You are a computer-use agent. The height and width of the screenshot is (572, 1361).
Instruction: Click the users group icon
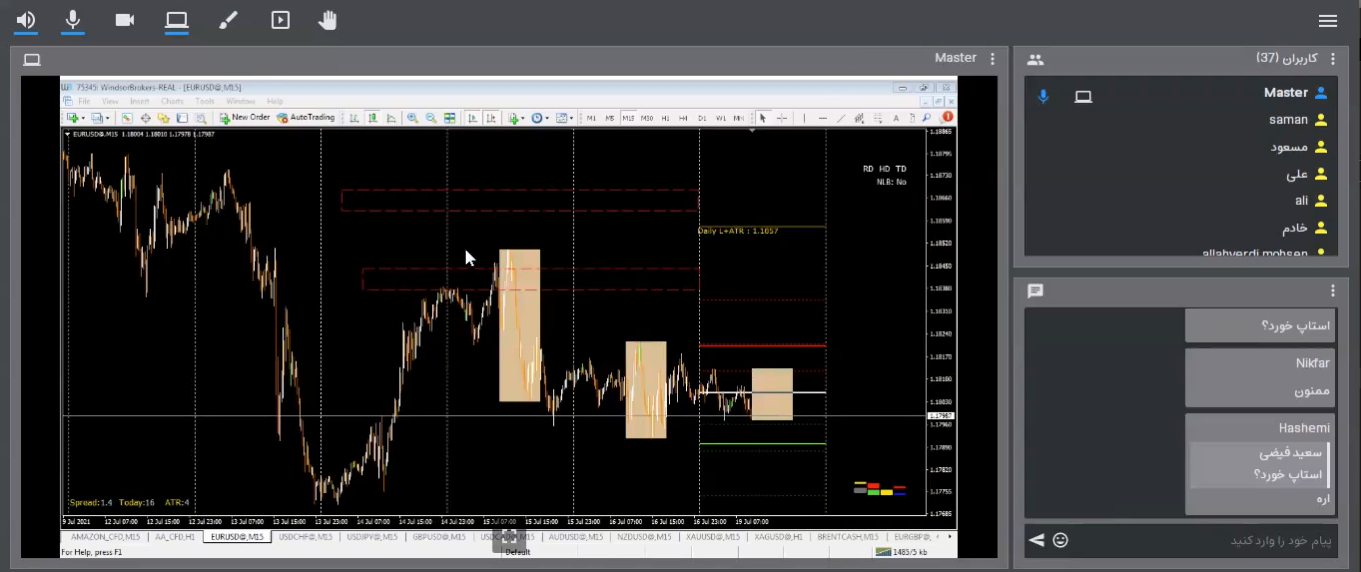point(1035,60)
